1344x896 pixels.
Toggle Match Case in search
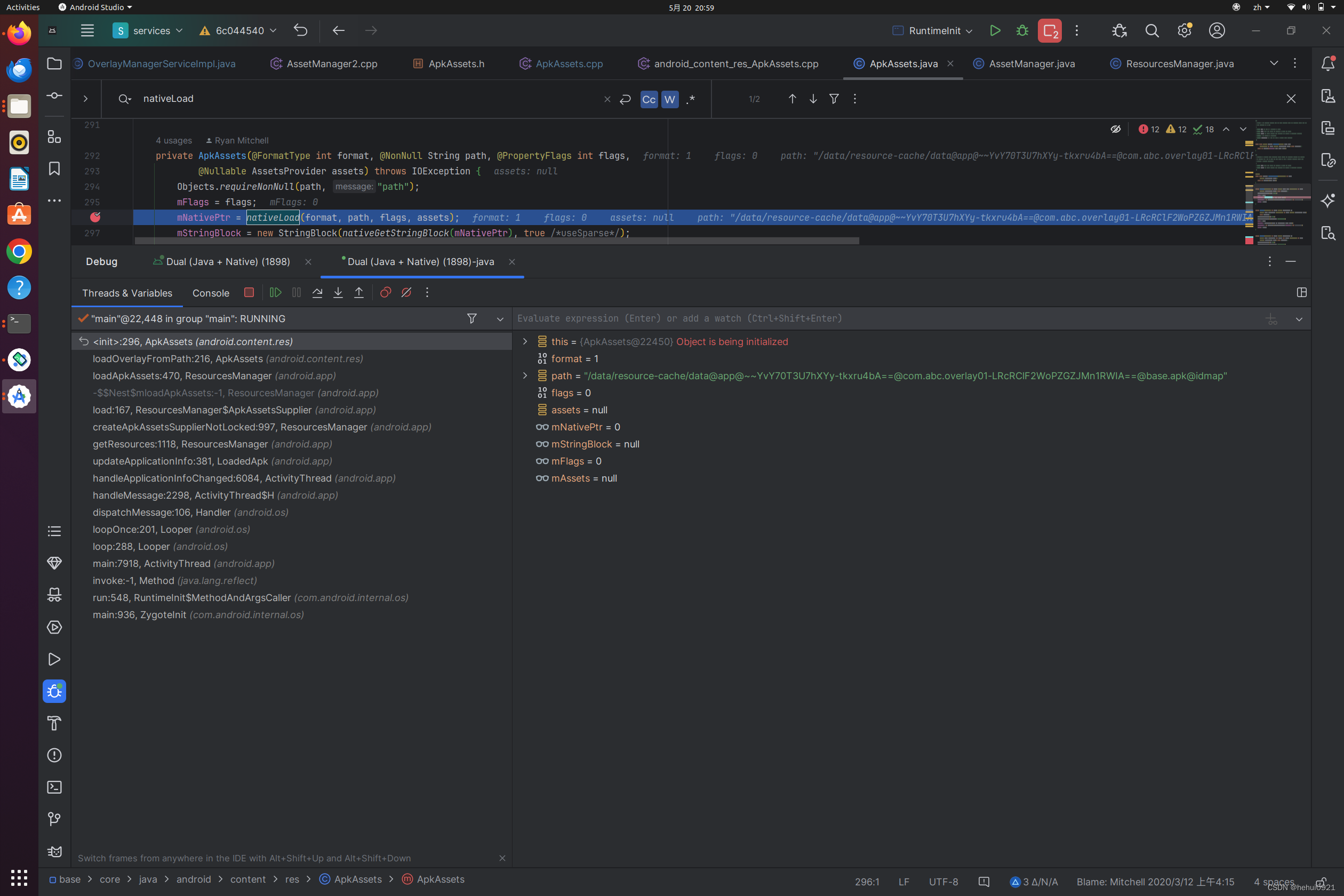click(x=649, y=99)
